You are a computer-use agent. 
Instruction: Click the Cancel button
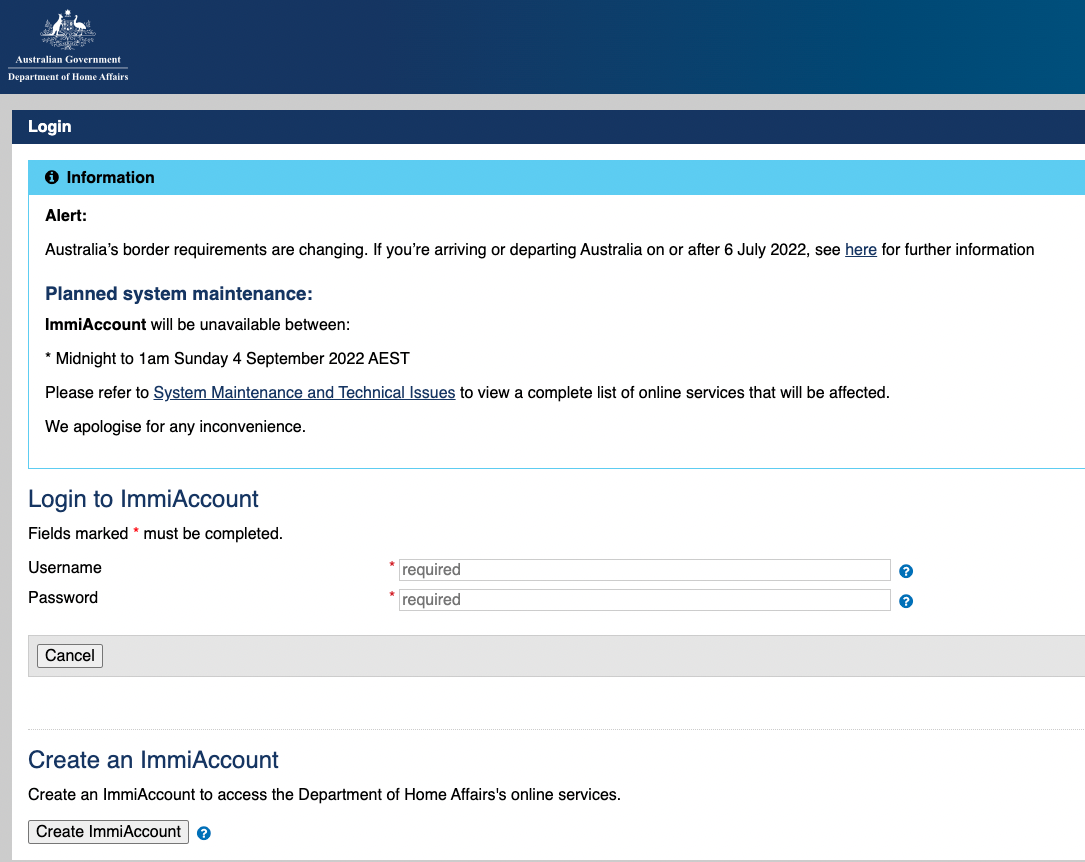pyautogui.click(x=70, y=656)
